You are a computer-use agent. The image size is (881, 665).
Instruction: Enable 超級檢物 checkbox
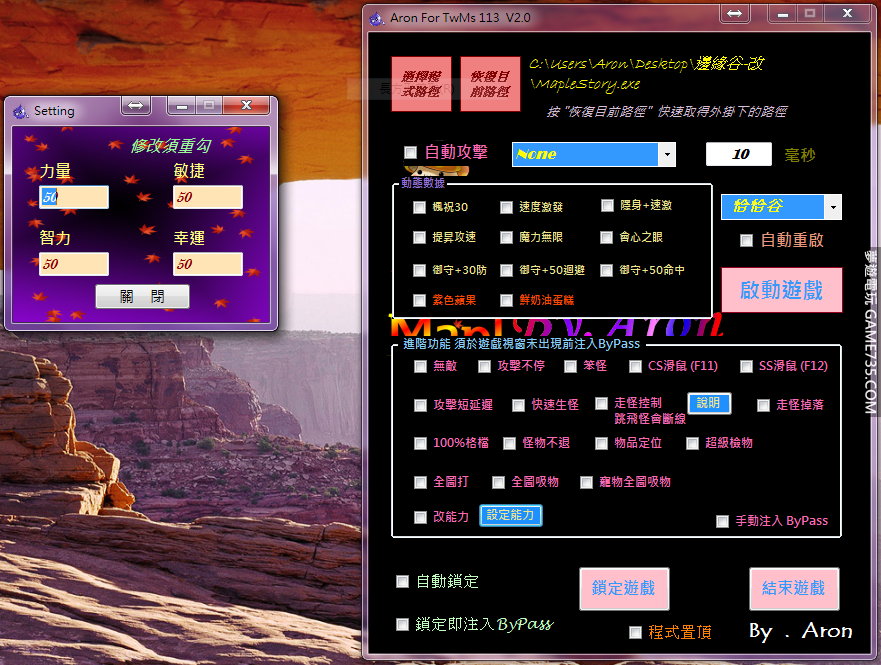(692, 444)
